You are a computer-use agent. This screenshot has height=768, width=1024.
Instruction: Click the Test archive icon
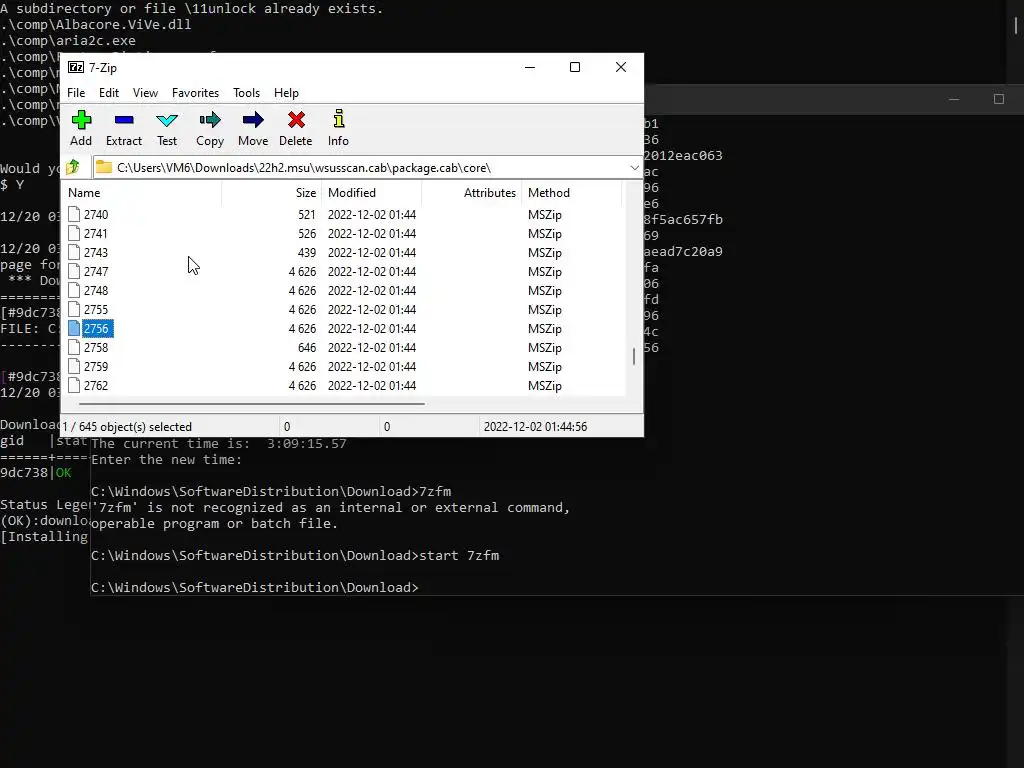(167, 120)
